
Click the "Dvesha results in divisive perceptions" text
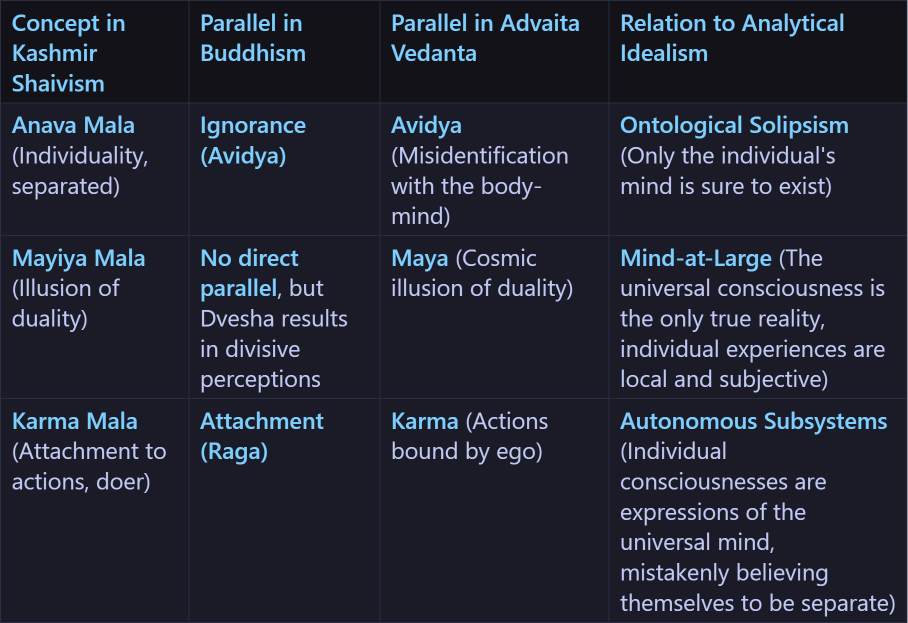273,349
